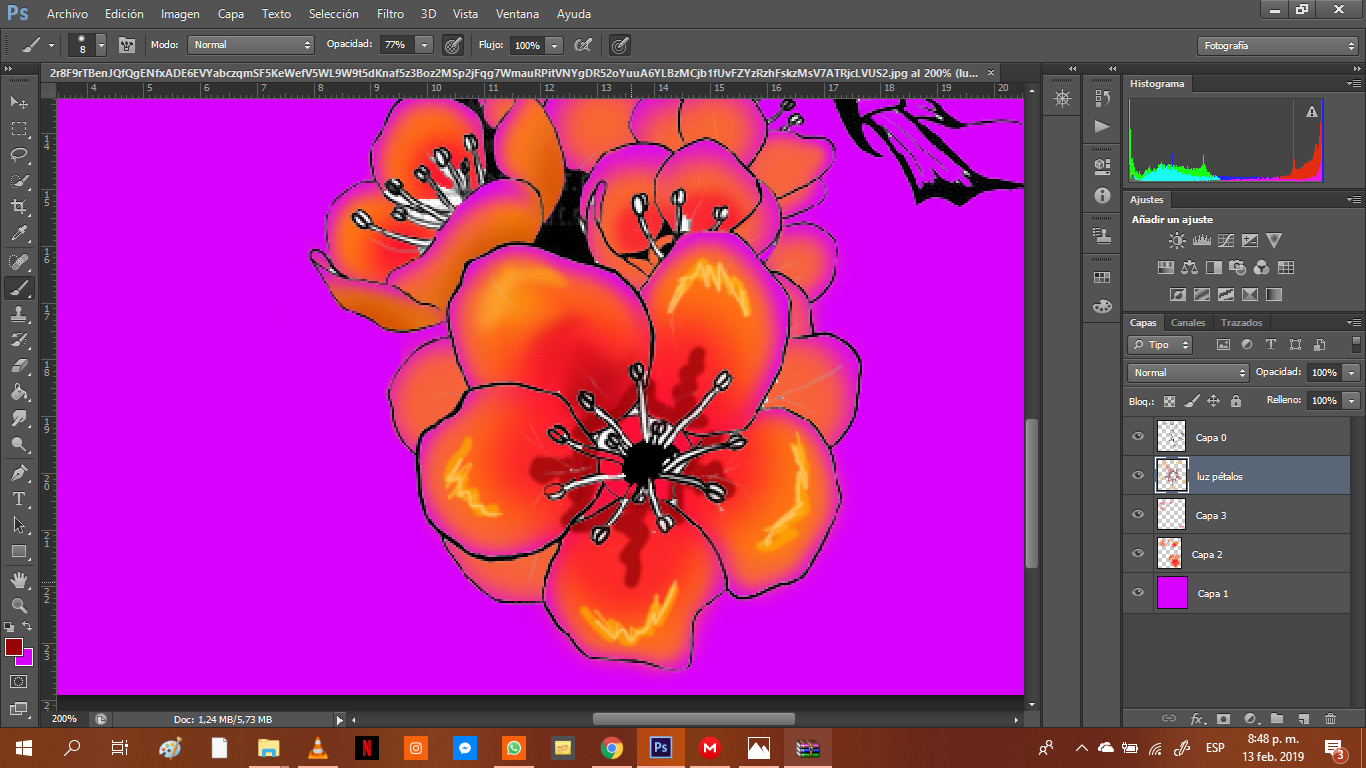The height and width of the screenshot is (768, 1366).
Task: Pick the Eyedropper tool
Action: point(19,234)
